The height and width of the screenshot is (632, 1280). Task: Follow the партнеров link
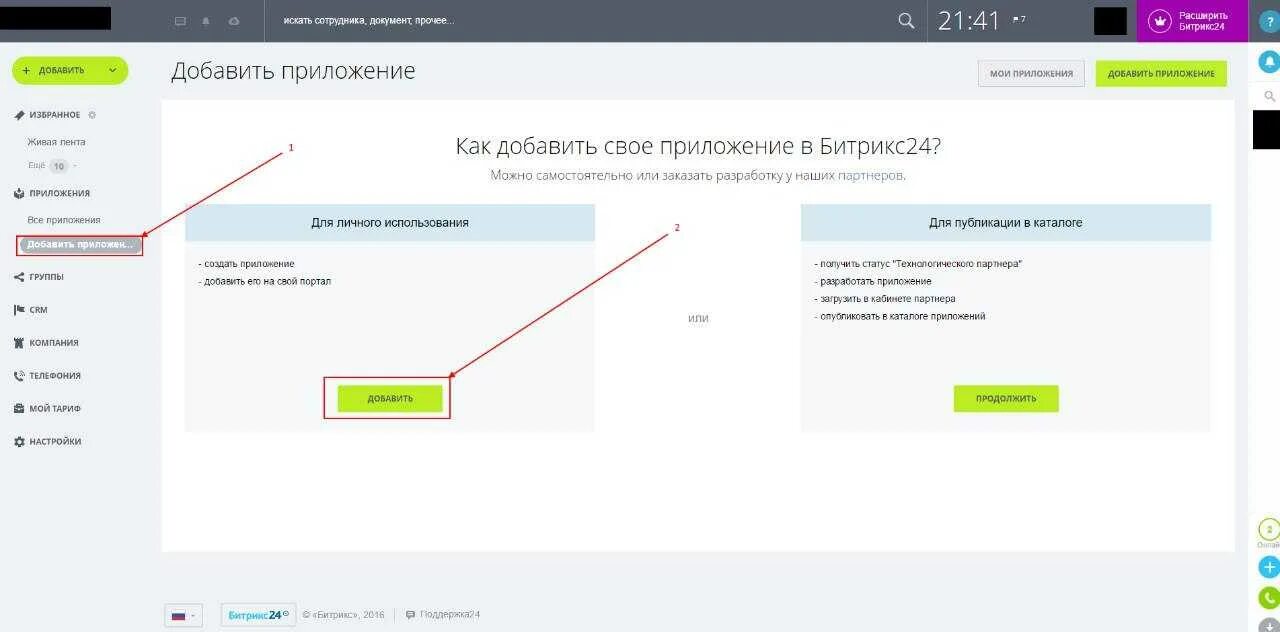(870, 175)
